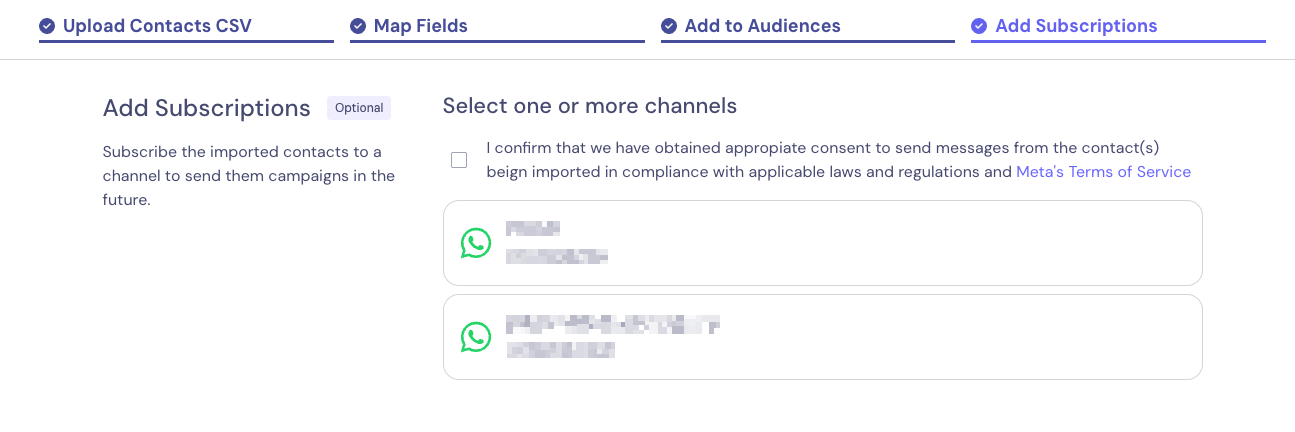This screenshot has width=1295, height=432.
Task: Click the consent statement text
Action: [x=800, y=148]
